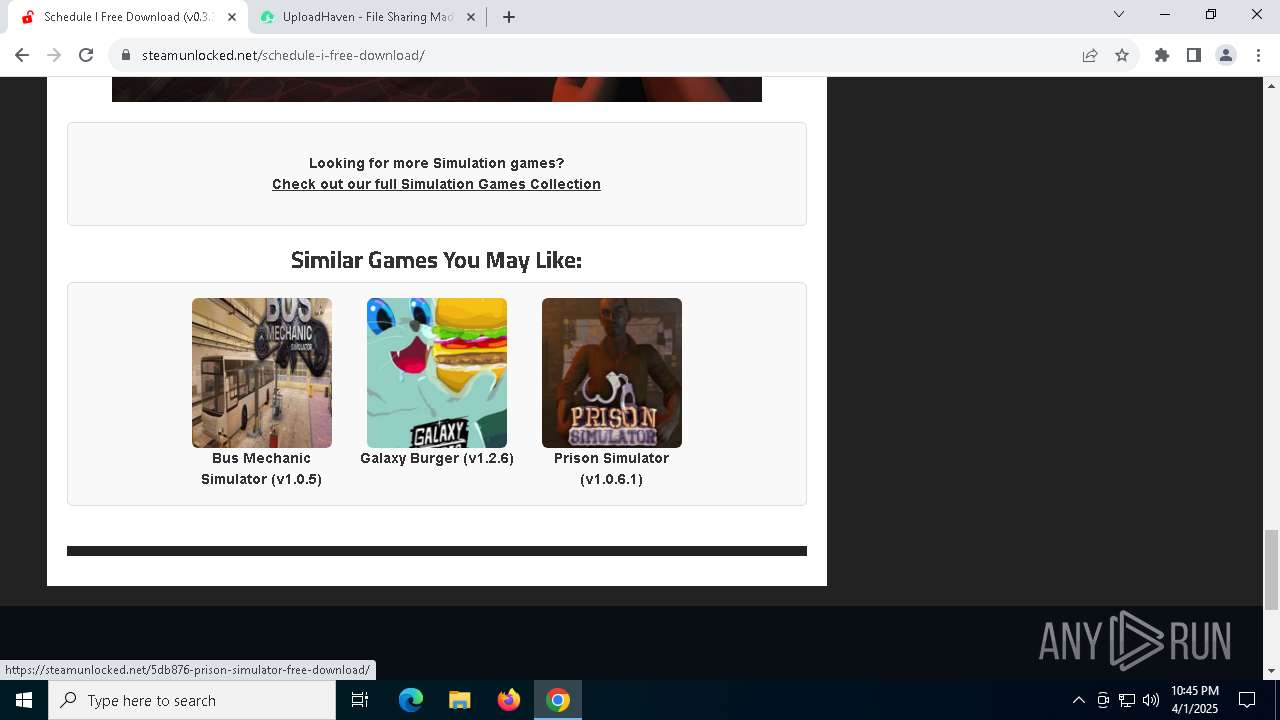The image size is (1280, 720).
Task: Click the address bar URL
Action: 283,55
